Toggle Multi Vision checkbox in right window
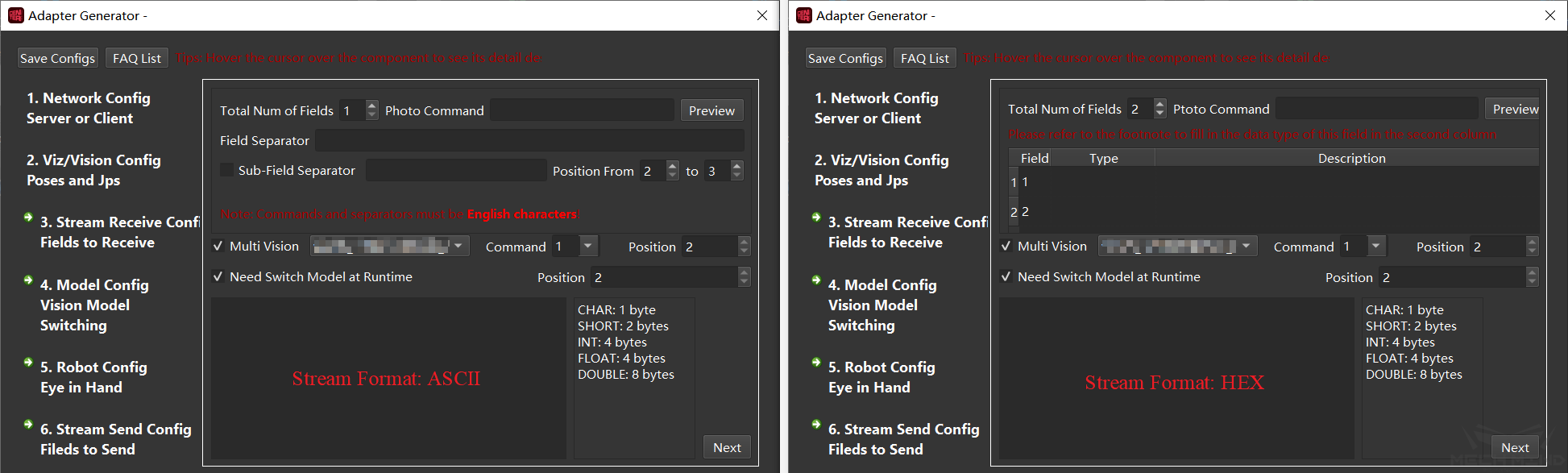Screen dimensions: 1568x473 tap(1006, 247)
